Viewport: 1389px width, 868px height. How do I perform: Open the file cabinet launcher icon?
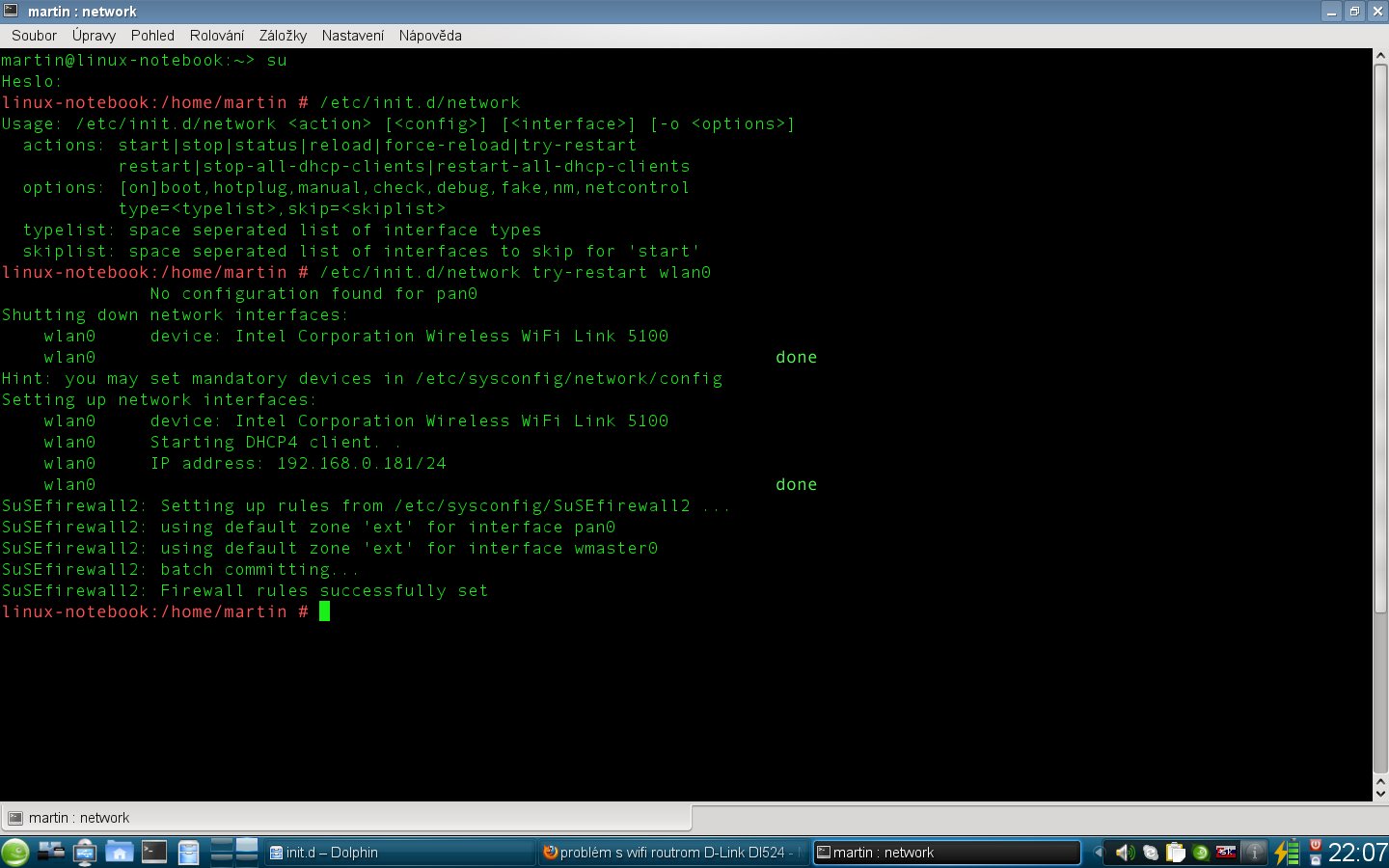pyautogui.click(x=188, y=852)
